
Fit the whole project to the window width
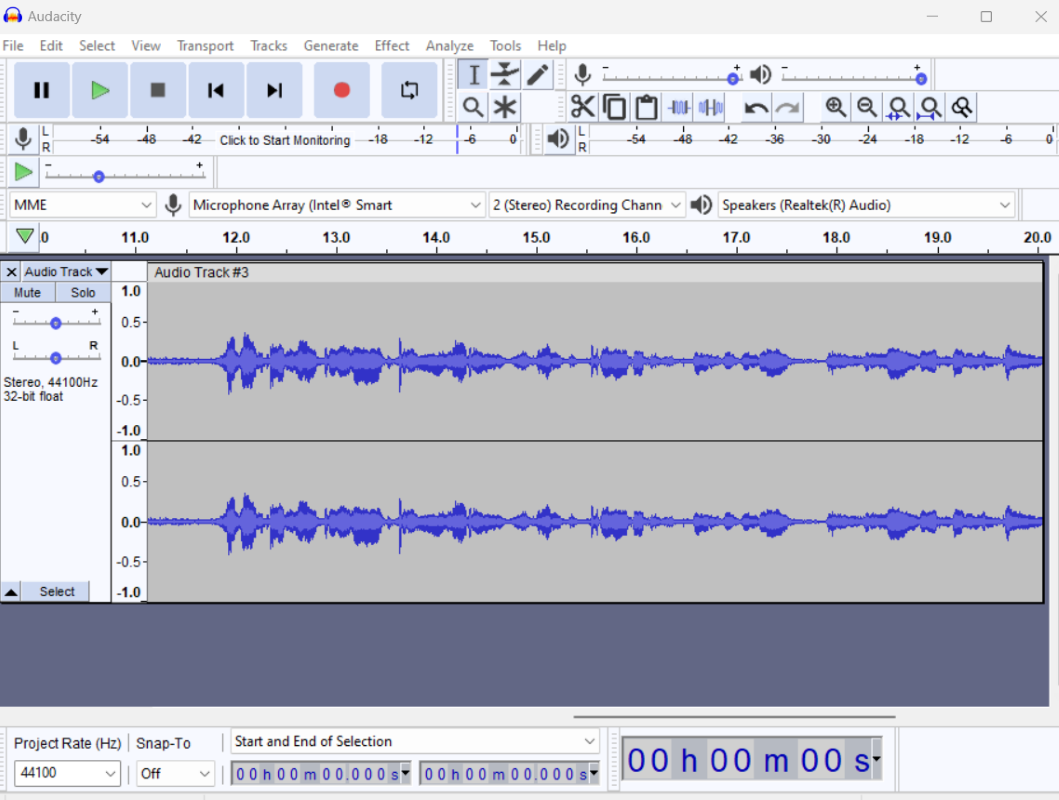pyautogui.click(x=931, y=107)
